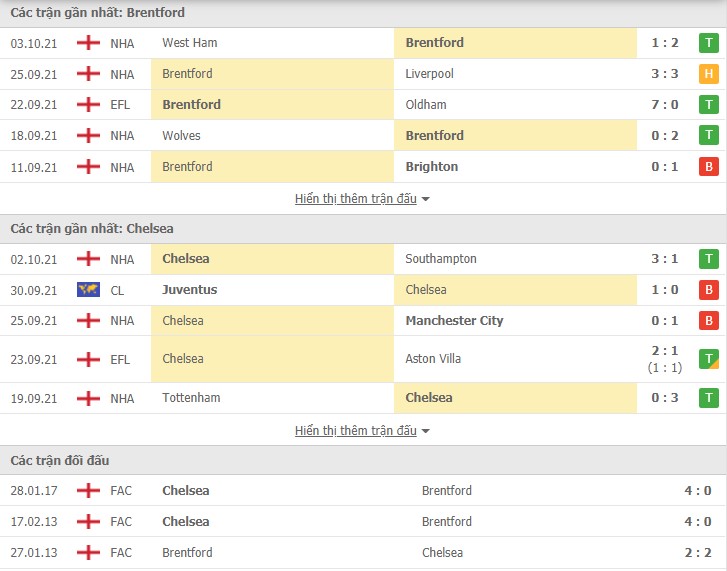Click red B badge for Brighton match

[x=708, y=167]
